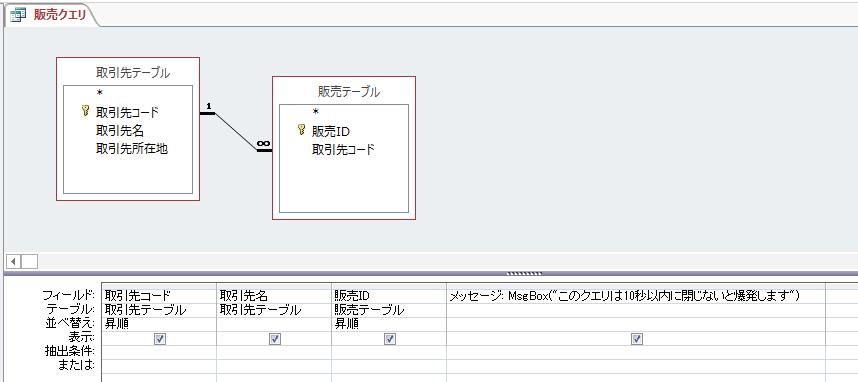Click left arrow of horizontal scrollbar

[x=14, y=261]
